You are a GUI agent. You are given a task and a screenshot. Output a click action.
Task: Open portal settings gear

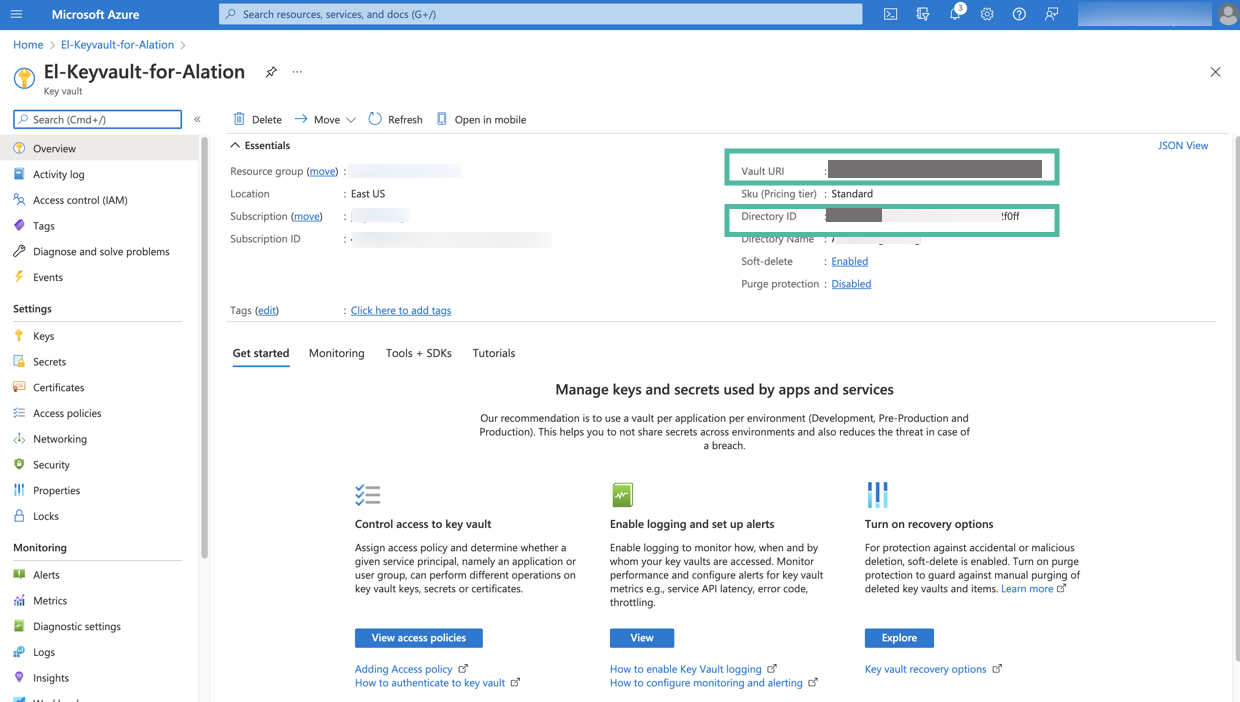pyautogui.click(x=987, y=14)
